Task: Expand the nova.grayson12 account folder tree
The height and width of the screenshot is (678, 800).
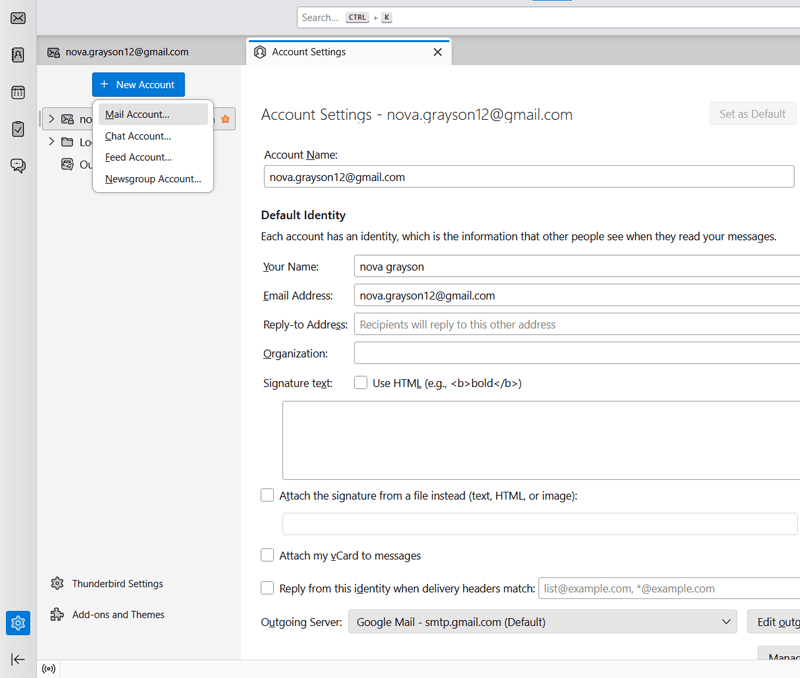Action: [50, 117]
